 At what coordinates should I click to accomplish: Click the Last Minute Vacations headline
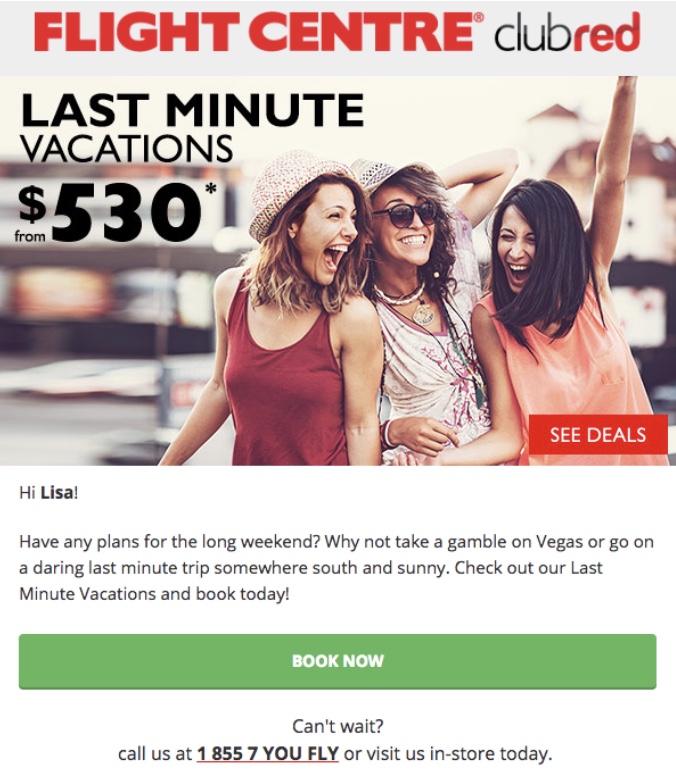(192, 128)
